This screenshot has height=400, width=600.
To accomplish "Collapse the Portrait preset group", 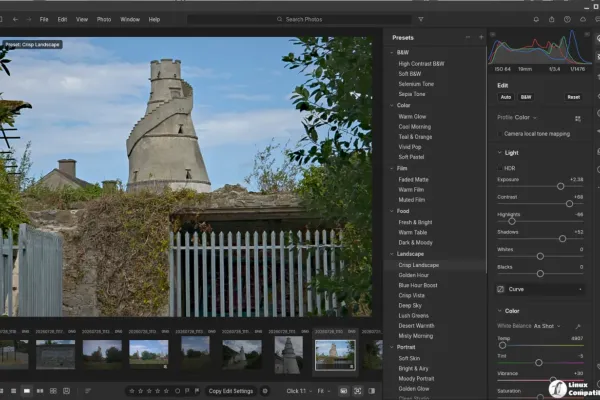I will click(391, 347).
